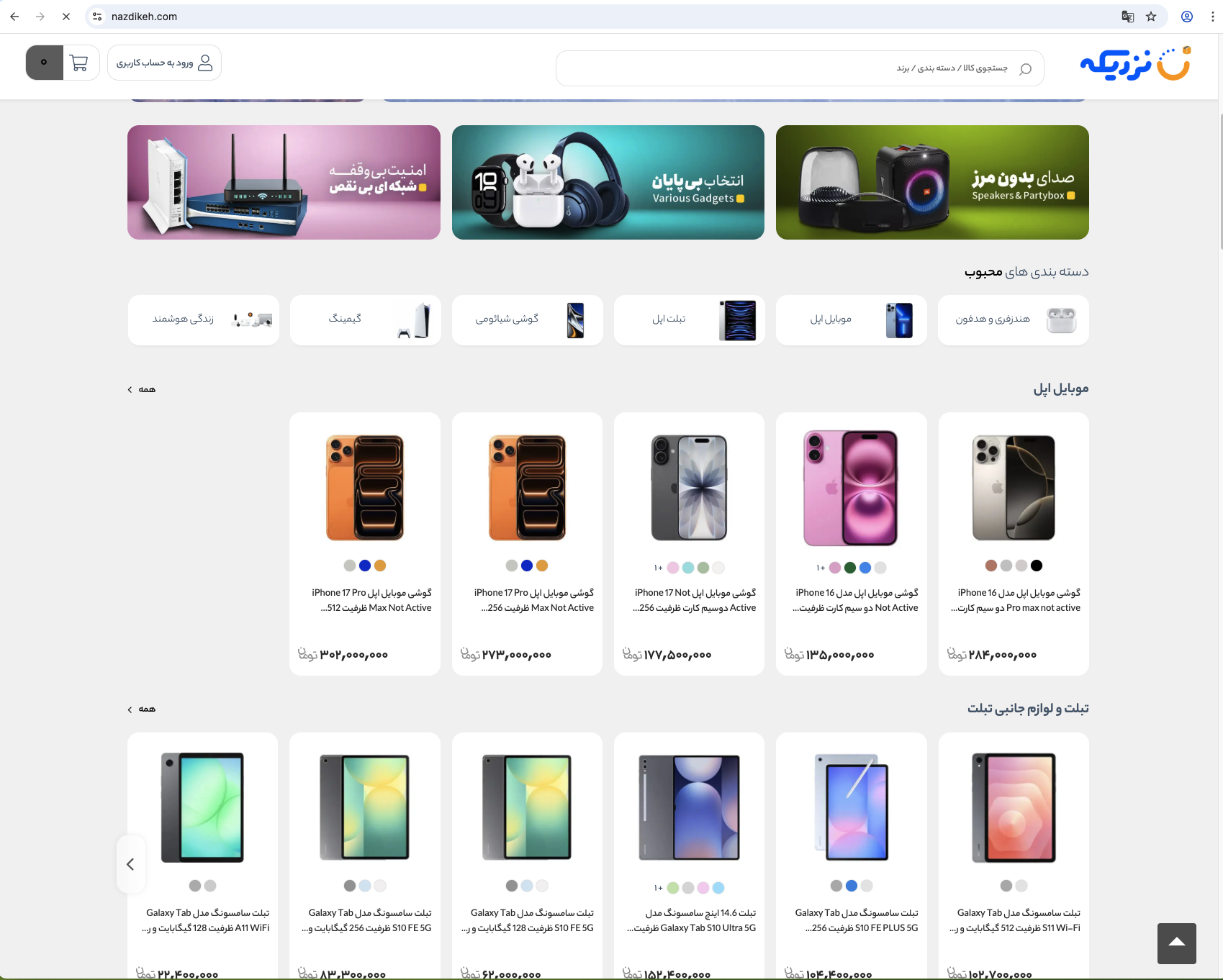The width and height of the screenshot is (1223, 980).
Task: Open the browser translate page icon
Action: click(x=1127, y=17)
